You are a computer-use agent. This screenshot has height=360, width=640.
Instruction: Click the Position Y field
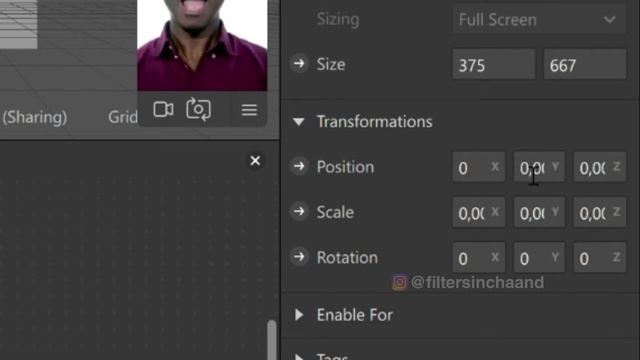(x=539, y=167)
